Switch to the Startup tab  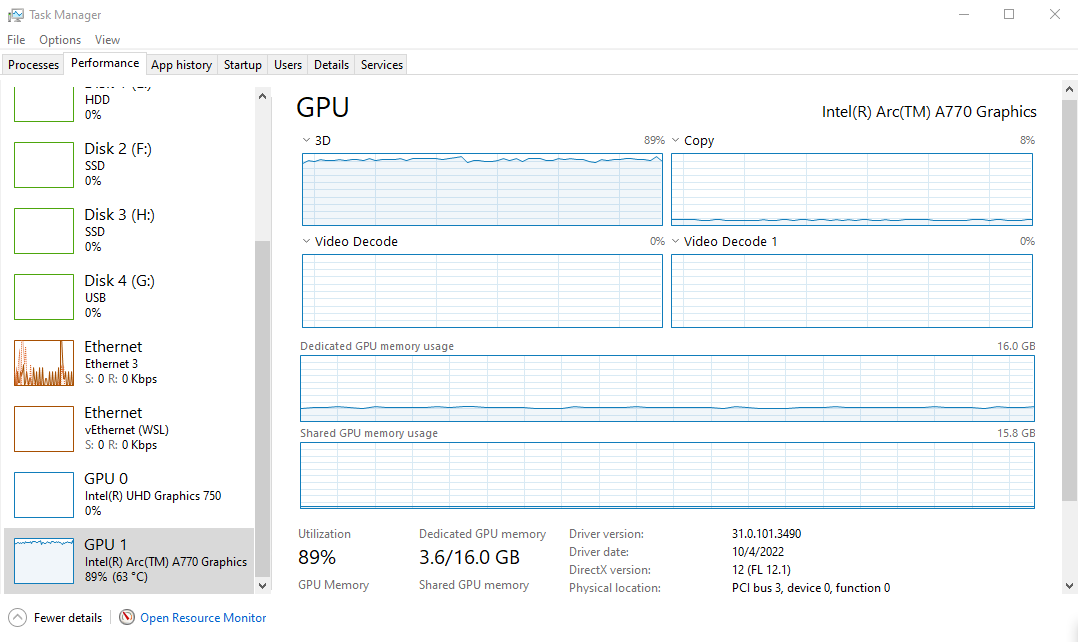[243, 65]
